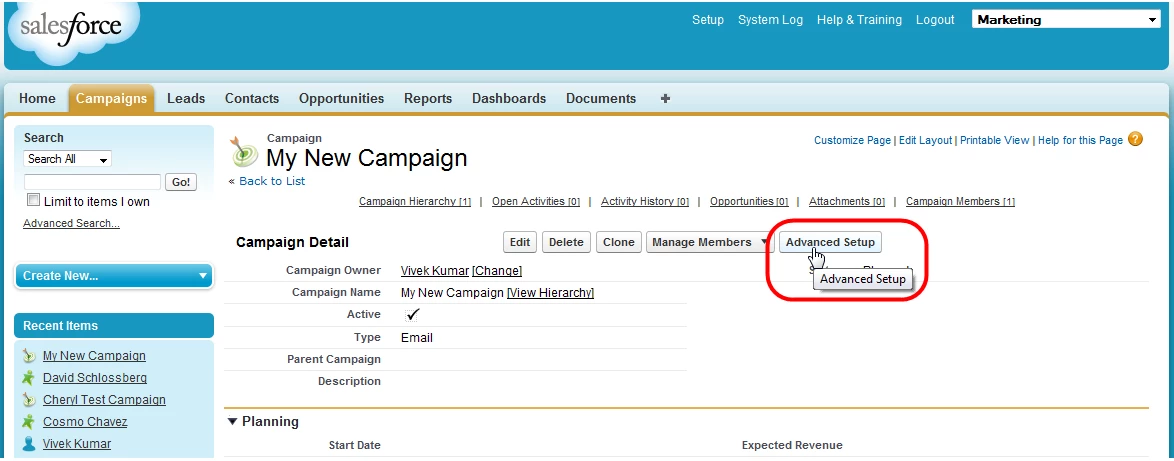Open the Contacts tab
Screen dimensions: 1174x461
pos(252,98)
